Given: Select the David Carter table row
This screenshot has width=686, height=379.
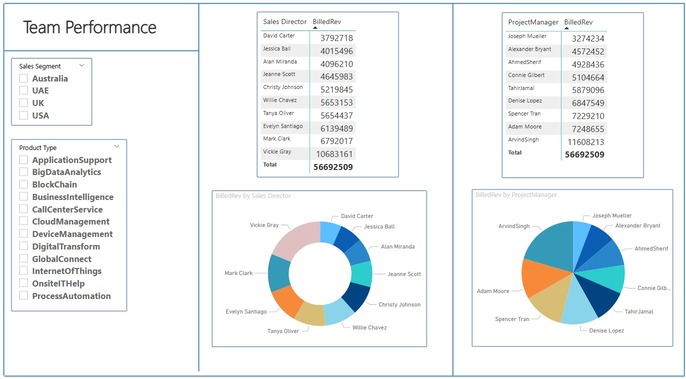Looking at the screenshot, I should [x=308, y=38].
